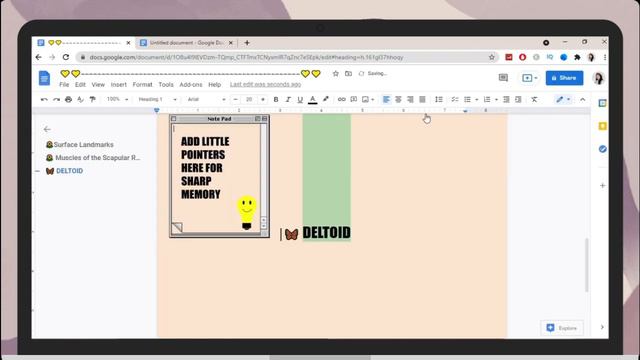
Task: Open the Insert menu
Action: [x=118, y=84]
